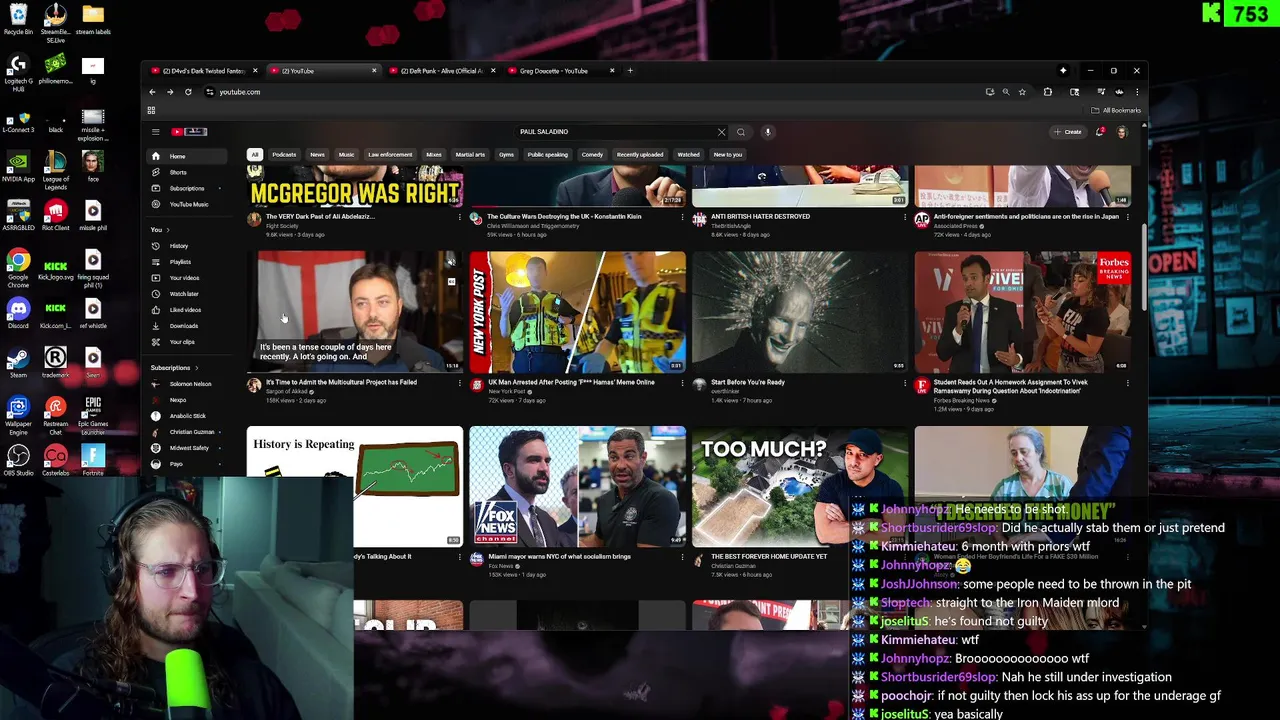Toggle captions on Sargon of Akkad preview
Viewport: 1280px width, 720px height.
tap(451, 282)
